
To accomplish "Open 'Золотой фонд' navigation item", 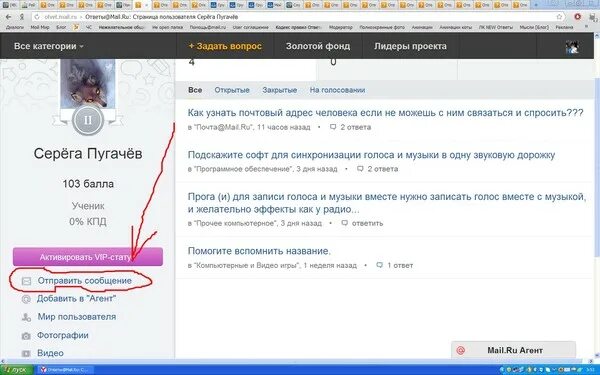I will 318,46.
